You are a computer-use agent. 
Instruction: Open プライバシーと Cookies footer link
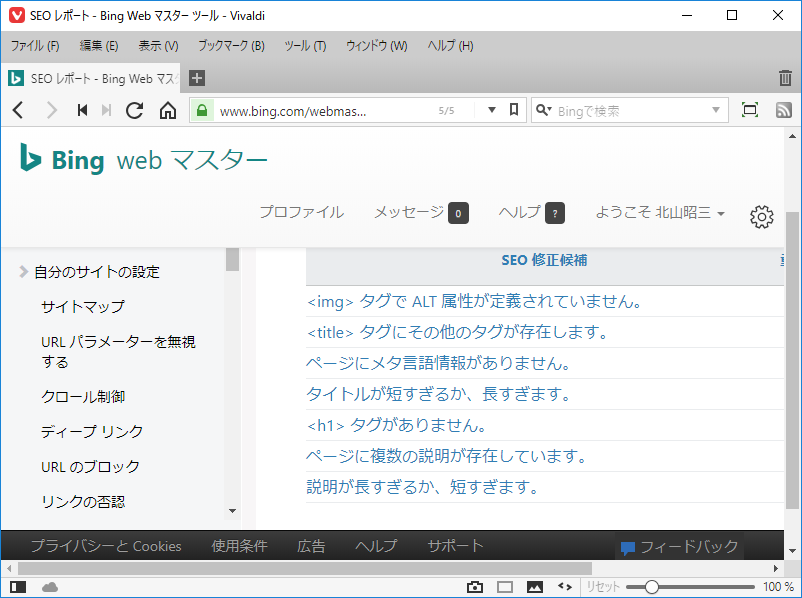coord(106,546)
